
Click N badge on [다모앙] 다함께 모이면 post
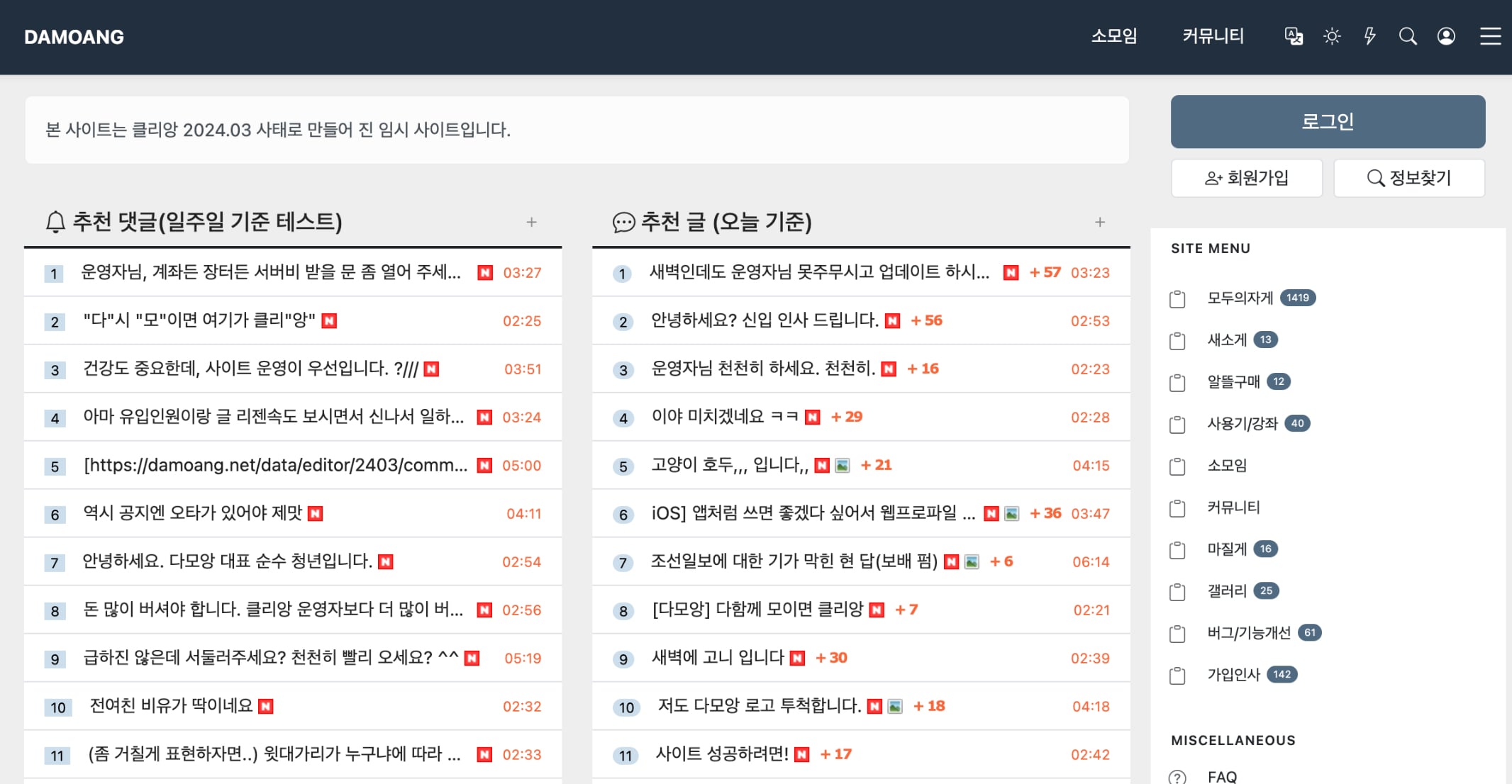pos(877,610)
